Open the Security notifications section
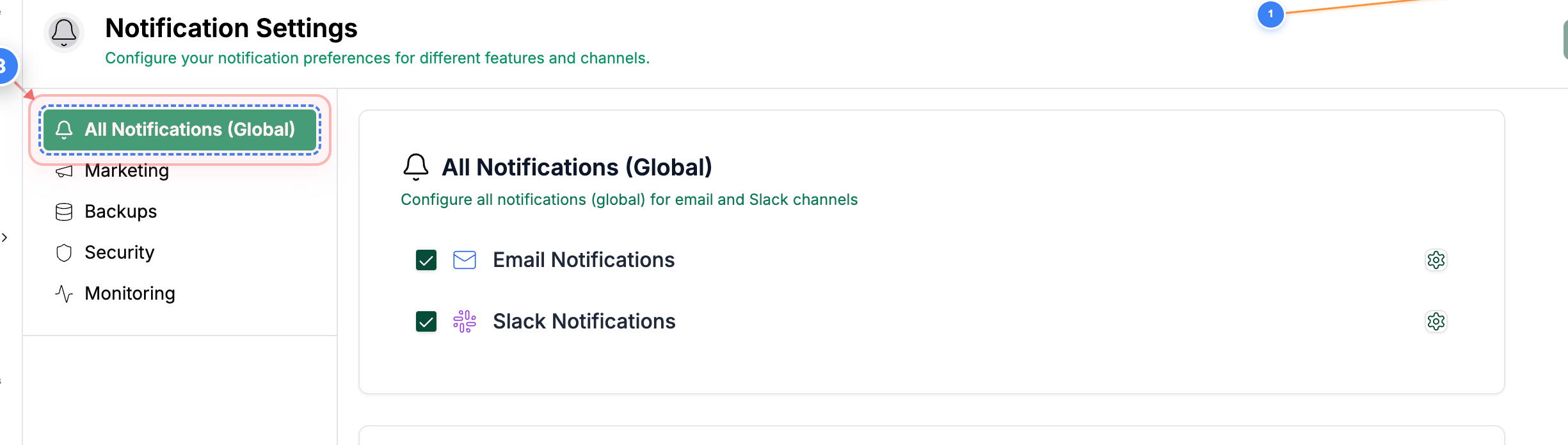 click(x=119, y=252)
